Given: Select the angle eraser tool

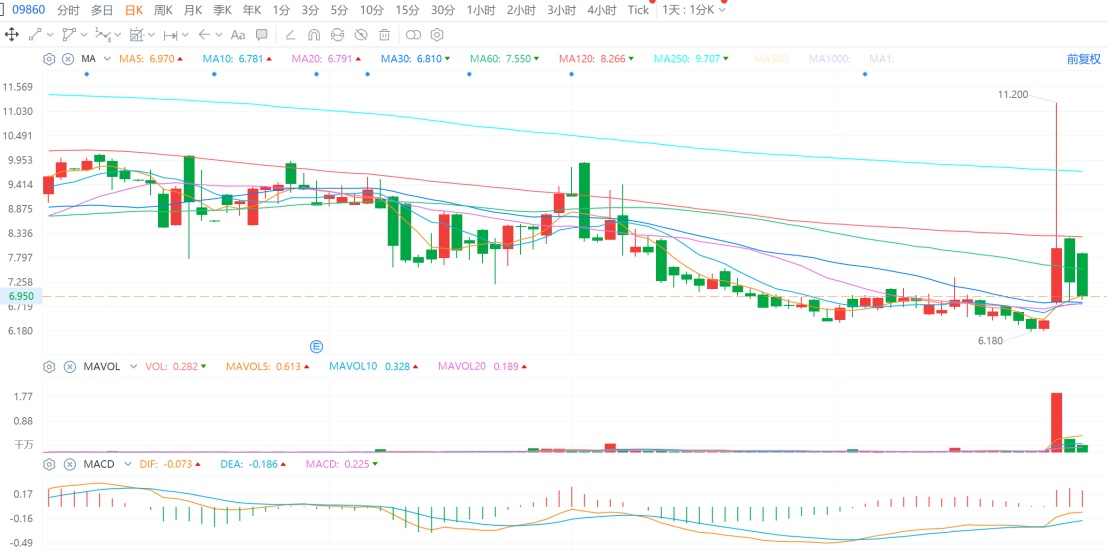Looking at the screenshot, I should click(x=290, y=34).
